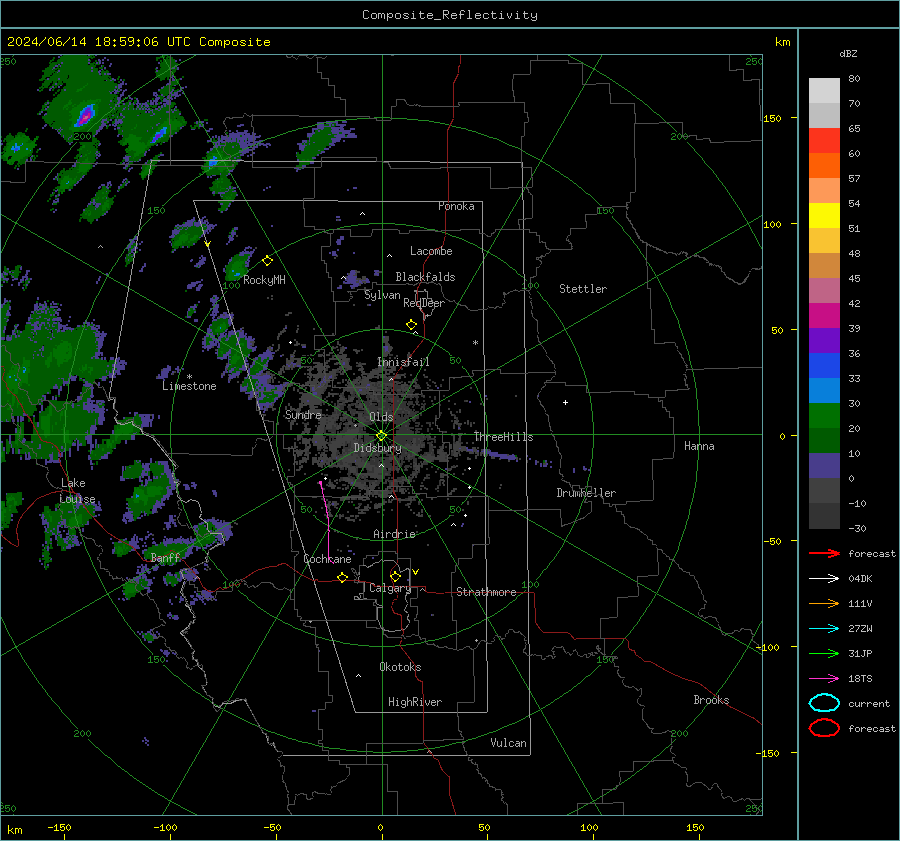Click the magenta swatch between 42 and 39 dBZ

click(x=824, y=316)
